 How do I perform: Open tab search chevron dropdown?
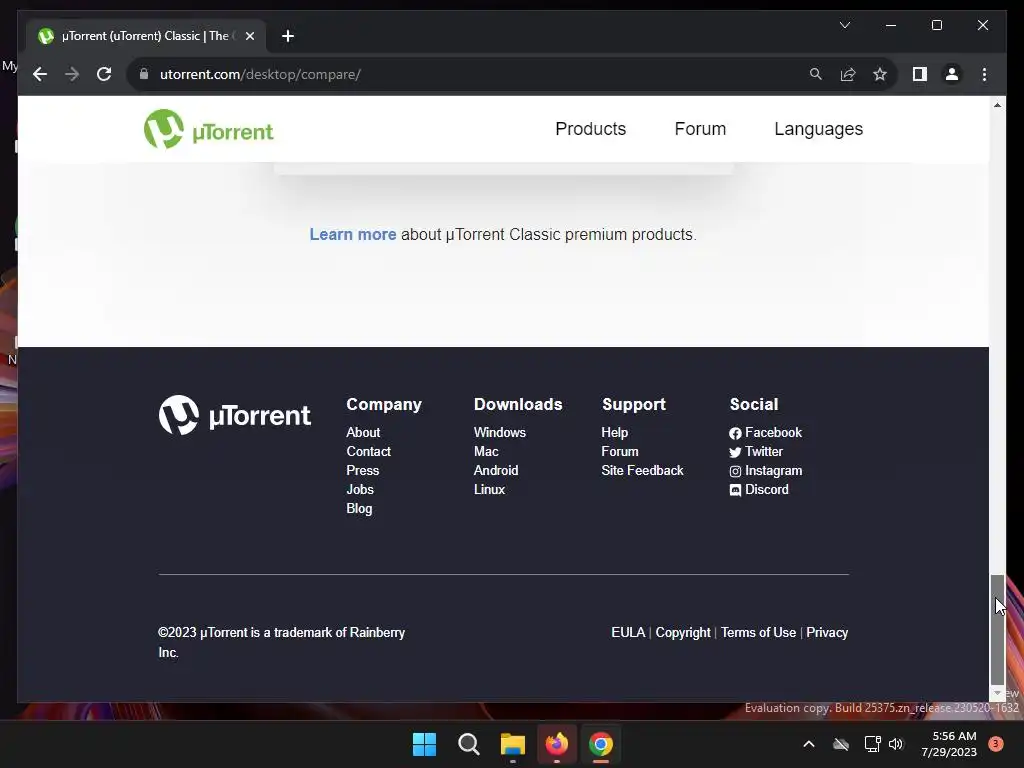[844, 25]
